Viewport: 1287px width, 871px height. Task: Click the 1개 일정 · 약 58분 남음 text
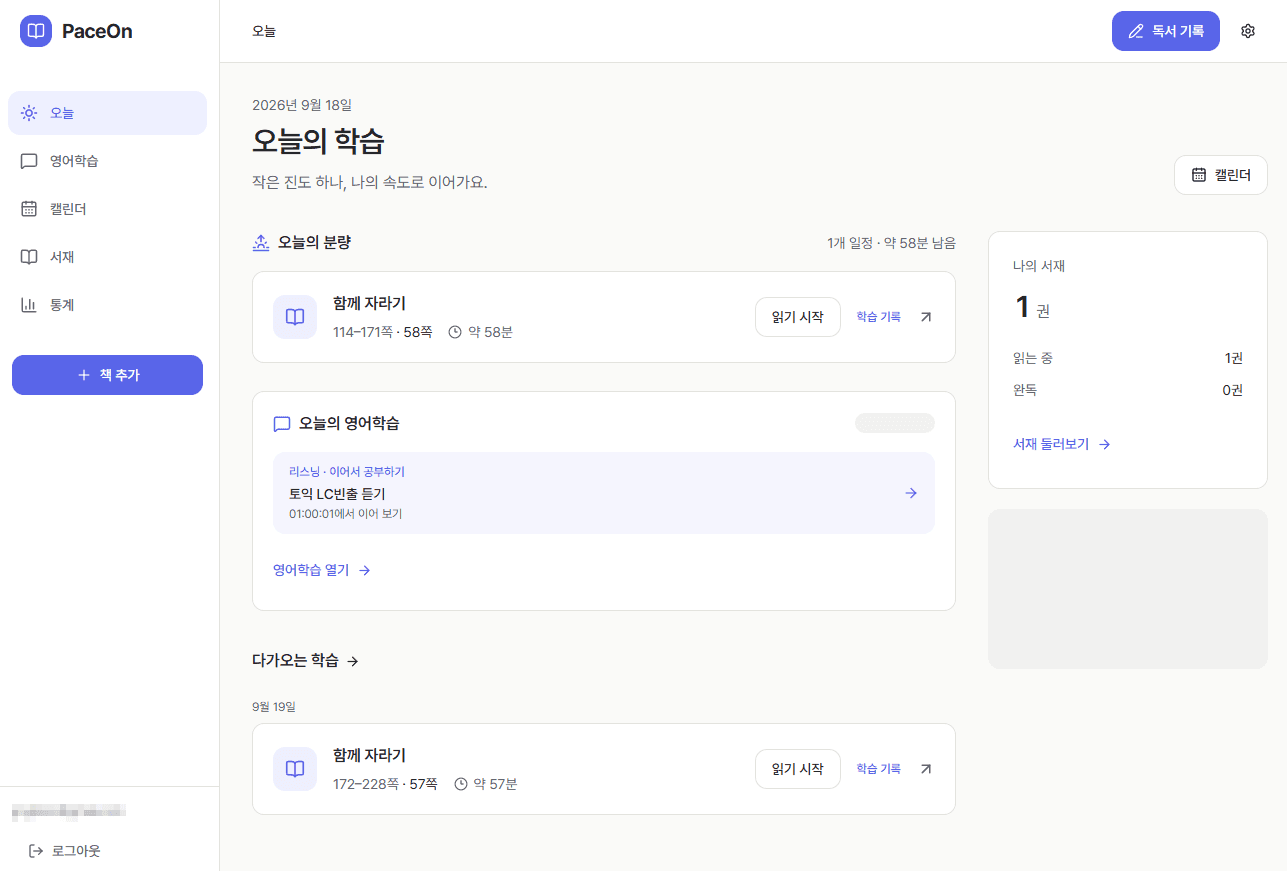(891, 243)
